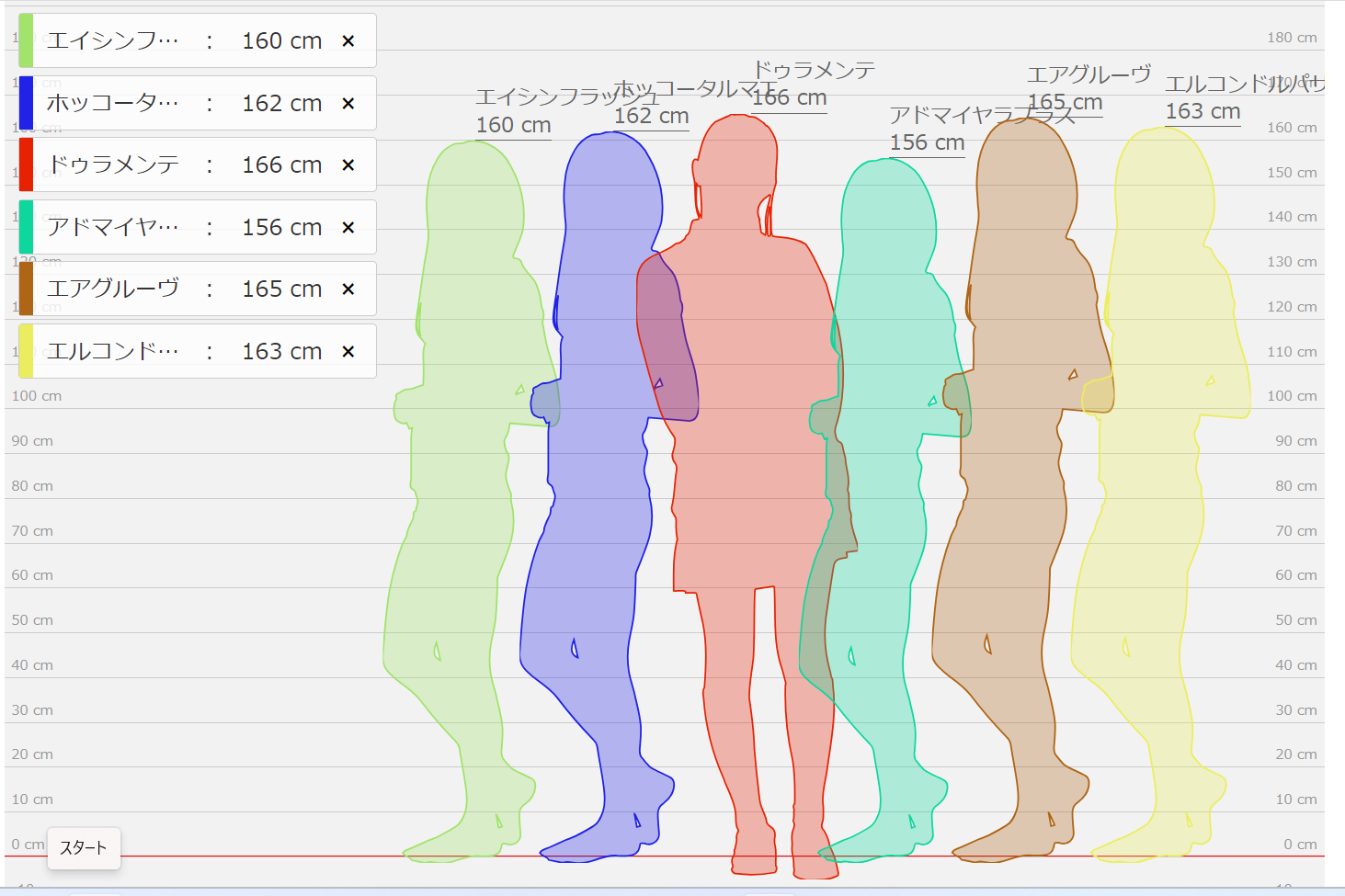Select the ホッコータ… name in the list

tap(113, 103)
